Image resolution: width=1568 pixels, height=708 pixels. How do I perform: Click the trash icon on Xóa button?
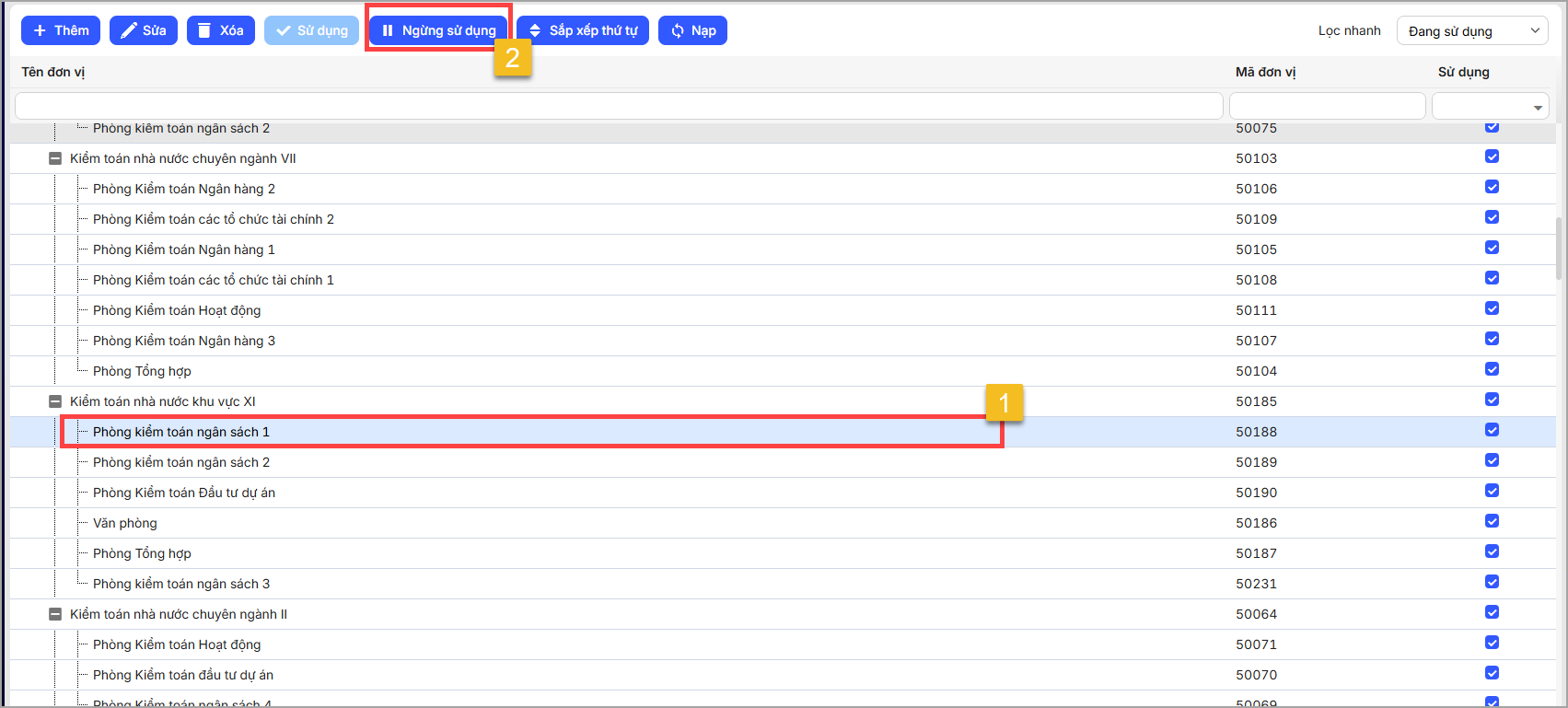(x=205, y=30)
